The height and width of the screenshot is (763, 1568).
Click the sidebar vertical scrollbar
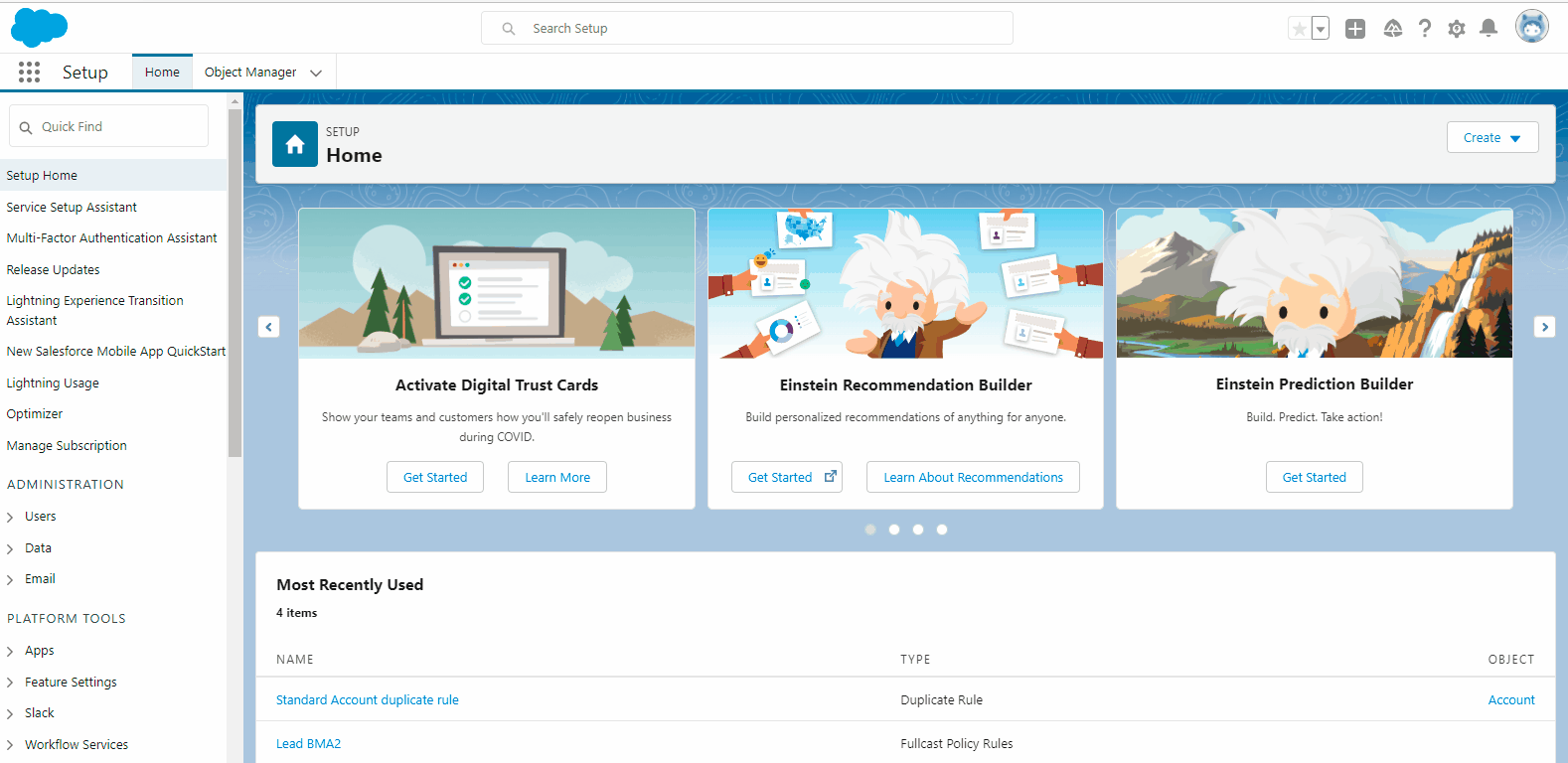[x=235, y=283]
